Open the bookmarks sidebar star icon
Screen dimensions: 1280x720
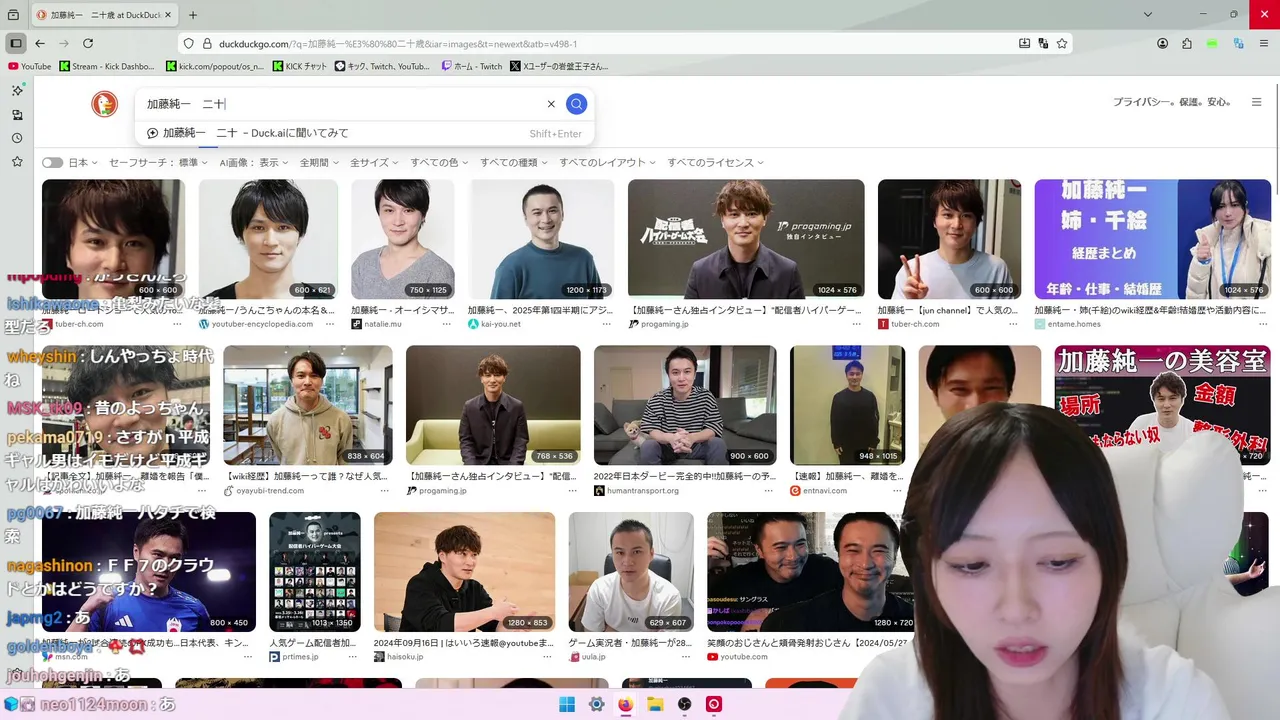pyautogui.click(x=17, y=161)
